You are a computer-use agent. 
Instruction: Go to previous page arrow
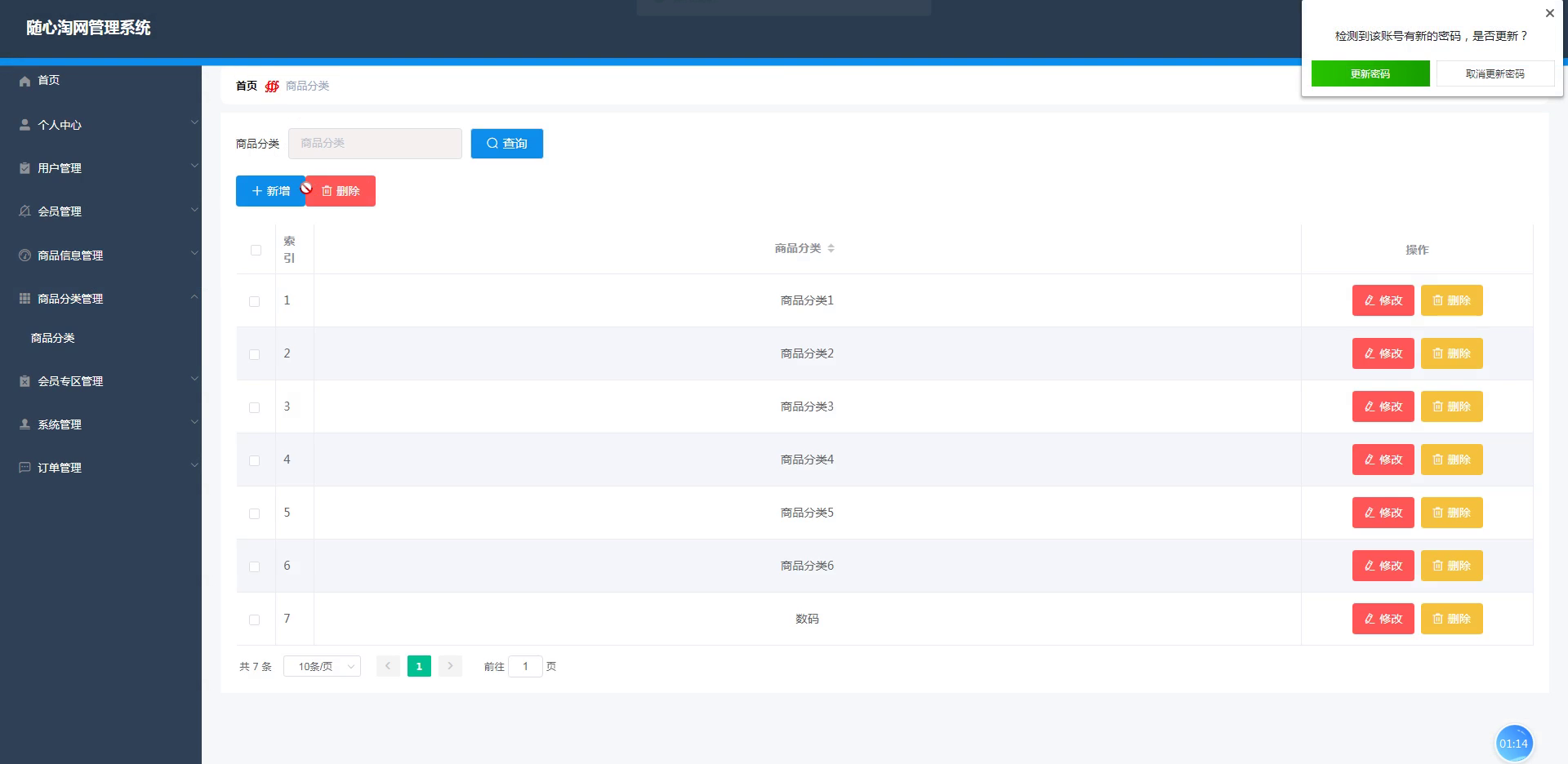pyautogui.click(x=388, y=666)
